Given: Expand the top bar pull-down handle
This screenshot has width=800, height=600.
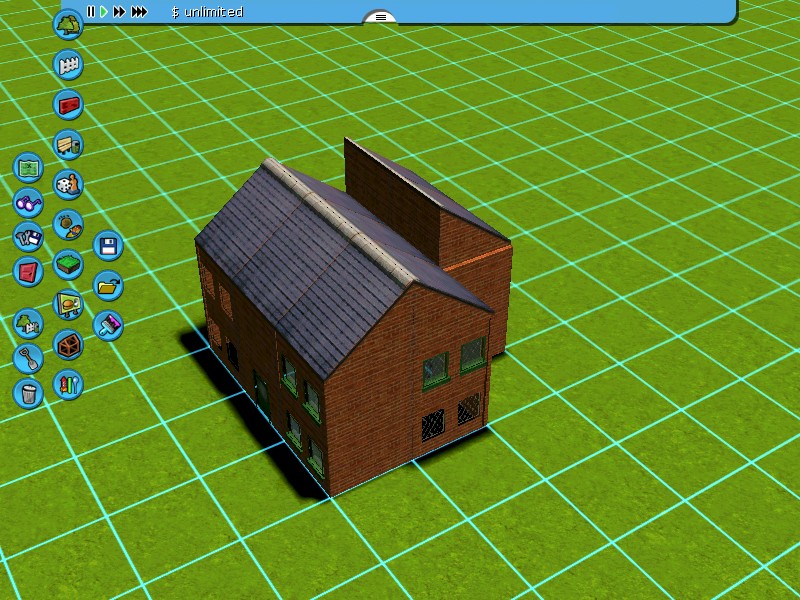Looking at the screenshot, I should pyautogui.click(x=380, y=17).
